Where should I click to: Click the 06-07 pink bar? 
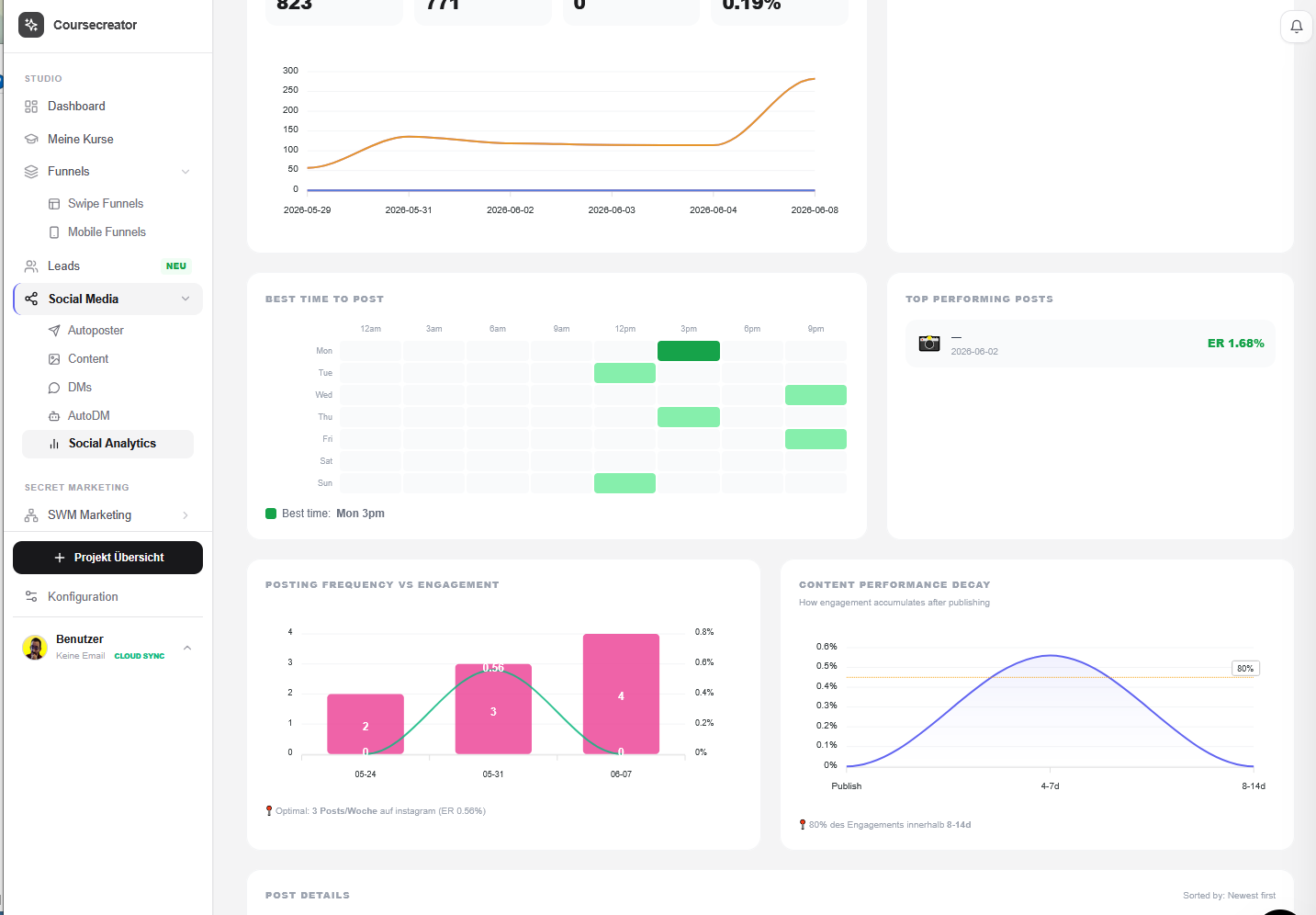tap(621, 694)
